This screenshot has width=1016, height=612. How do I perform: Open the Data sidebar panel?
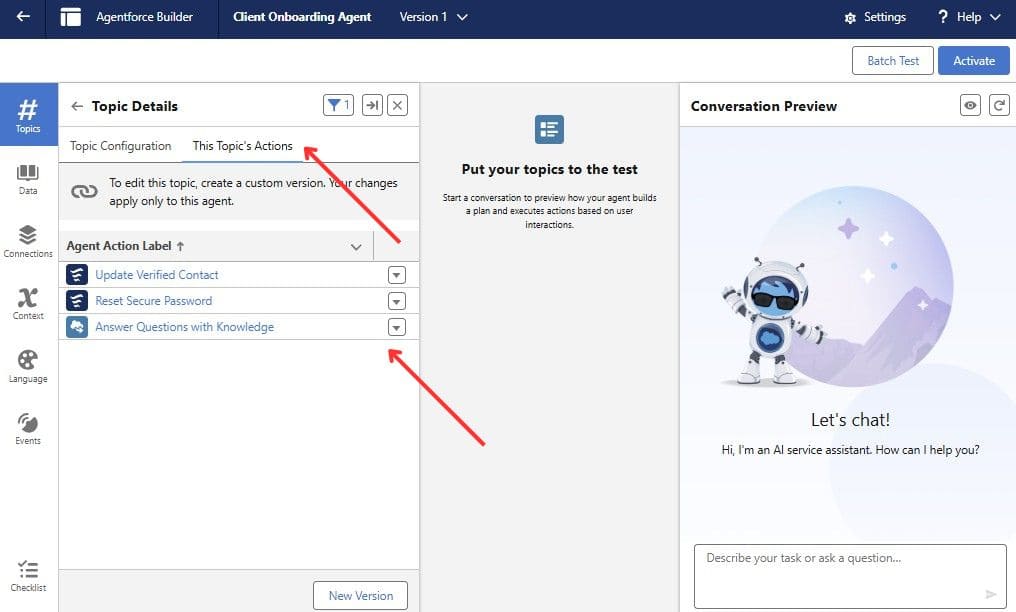click(x=28, y=179)
